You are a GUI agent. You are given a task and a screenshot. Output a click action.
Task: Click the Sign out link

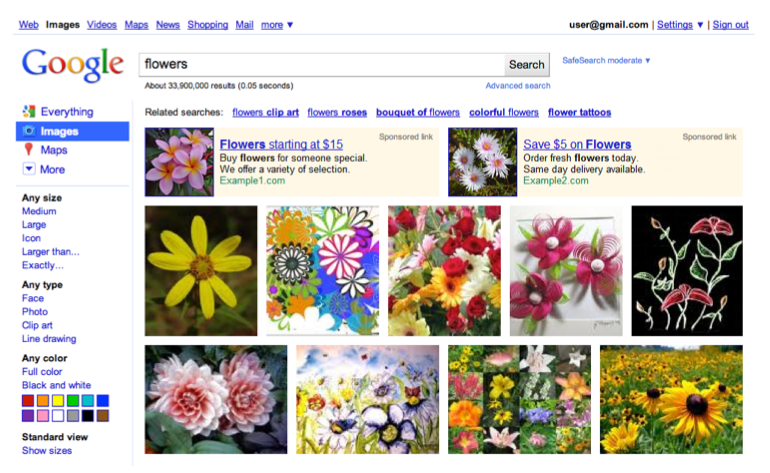[x=731, y=25]
